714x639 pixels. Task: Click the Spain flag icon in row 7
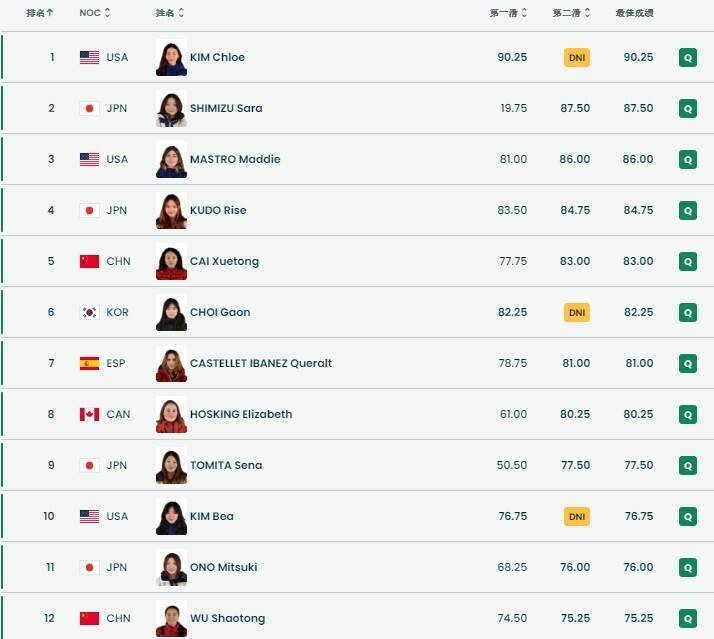(x=90, y=363)
